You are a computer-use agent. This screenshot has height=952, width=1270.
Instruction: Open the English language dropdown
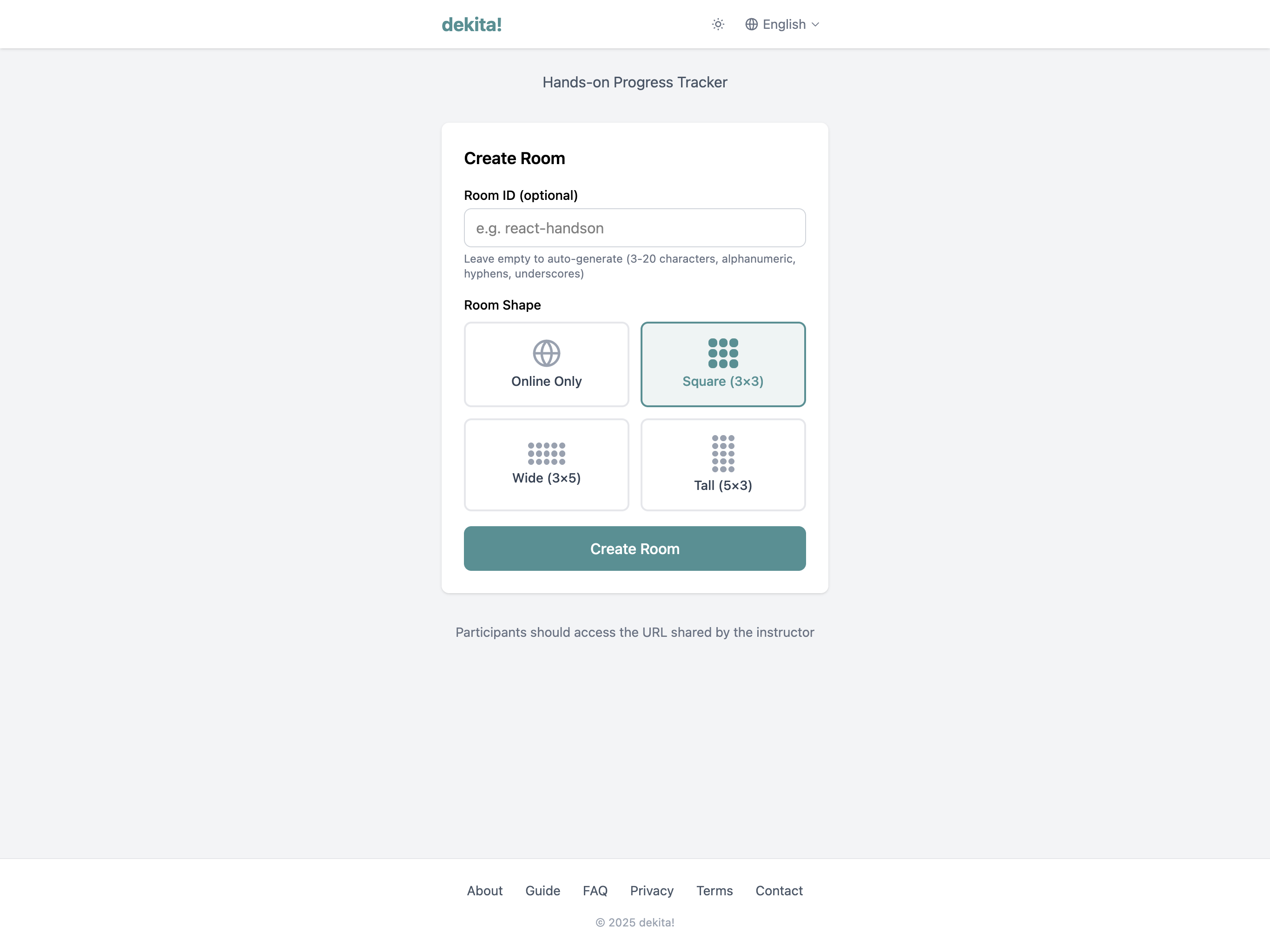pyautogui.click(x=784, y=24)
